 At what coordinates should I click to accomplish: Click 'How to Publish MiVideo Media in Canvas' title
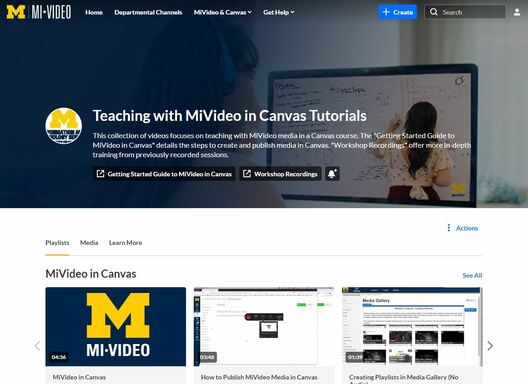(259, 377)
